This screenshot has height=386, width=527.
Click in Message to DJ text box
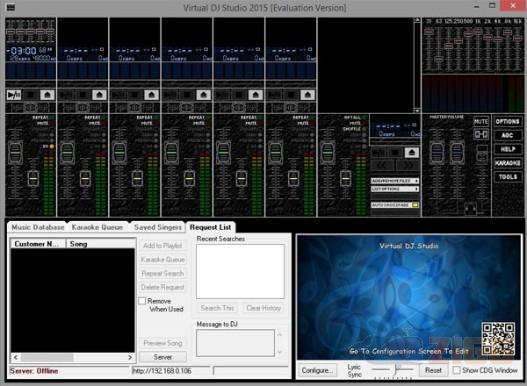pyautogui.click(x=235, y=343)
